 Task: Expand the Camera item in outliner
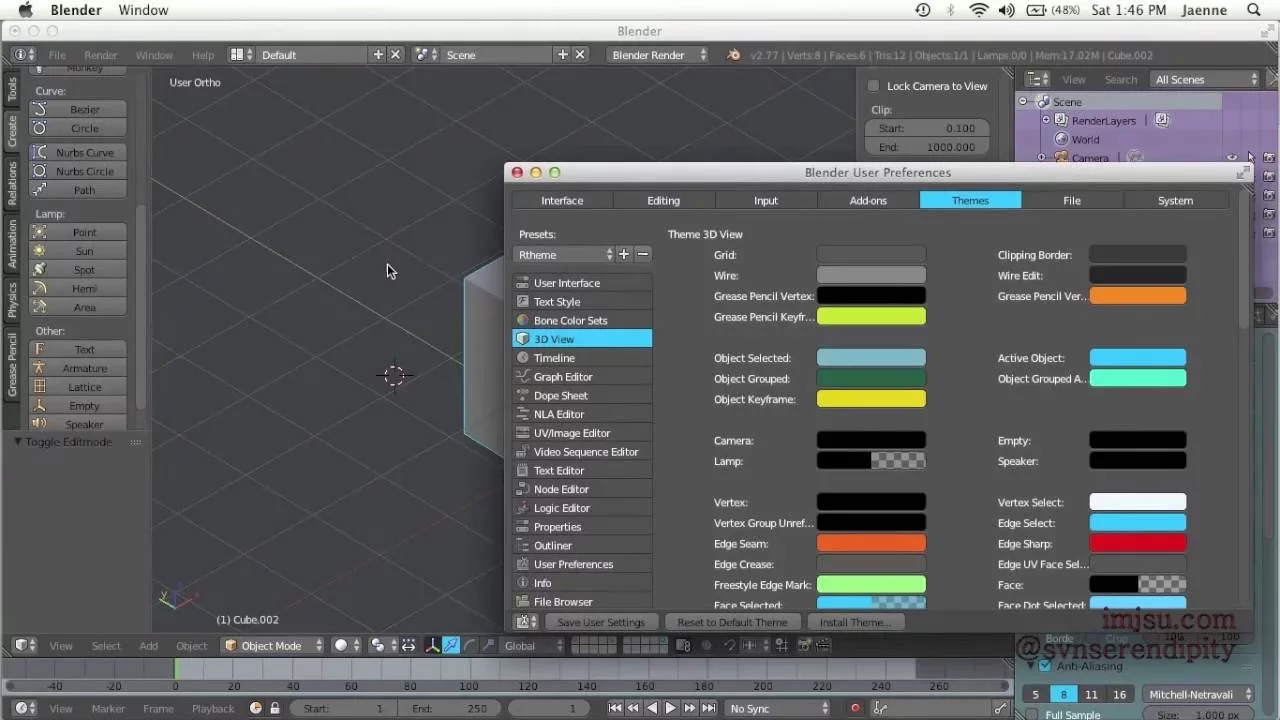pos(1041,158)
